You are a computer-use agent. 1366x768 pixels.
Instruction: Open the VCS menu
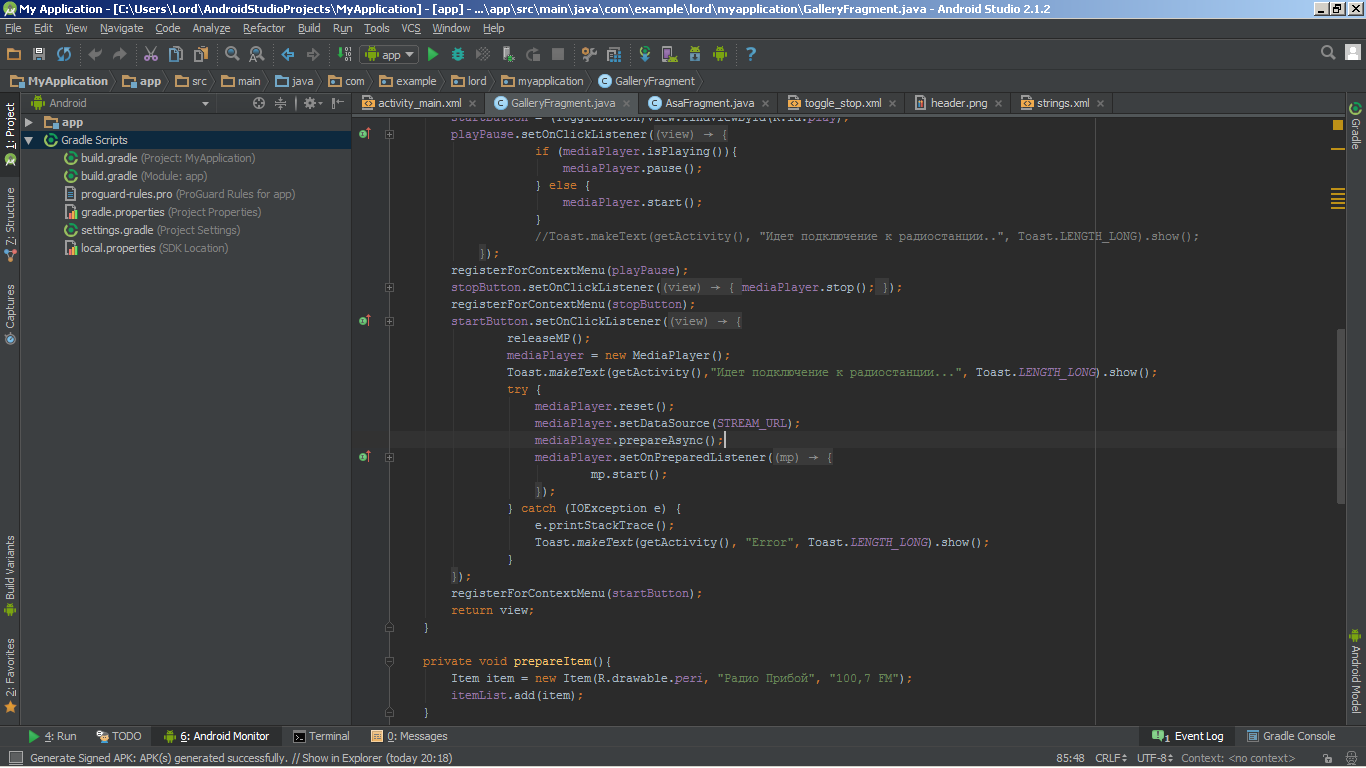pos(411,28)
